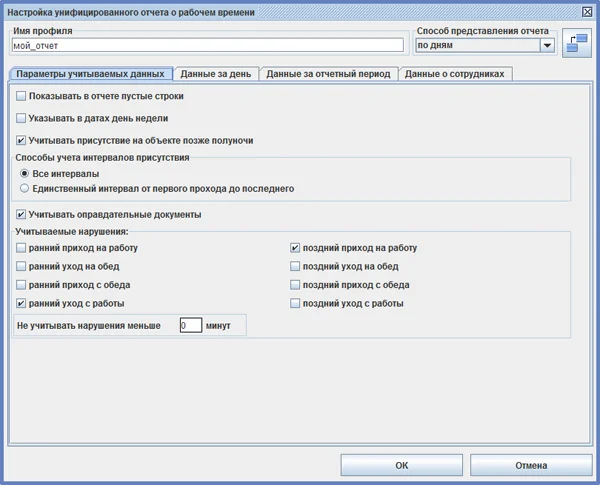Choose 'Единственный интервал от первого прохода до последнего'

pyautogui.click(x=25, y=188)
